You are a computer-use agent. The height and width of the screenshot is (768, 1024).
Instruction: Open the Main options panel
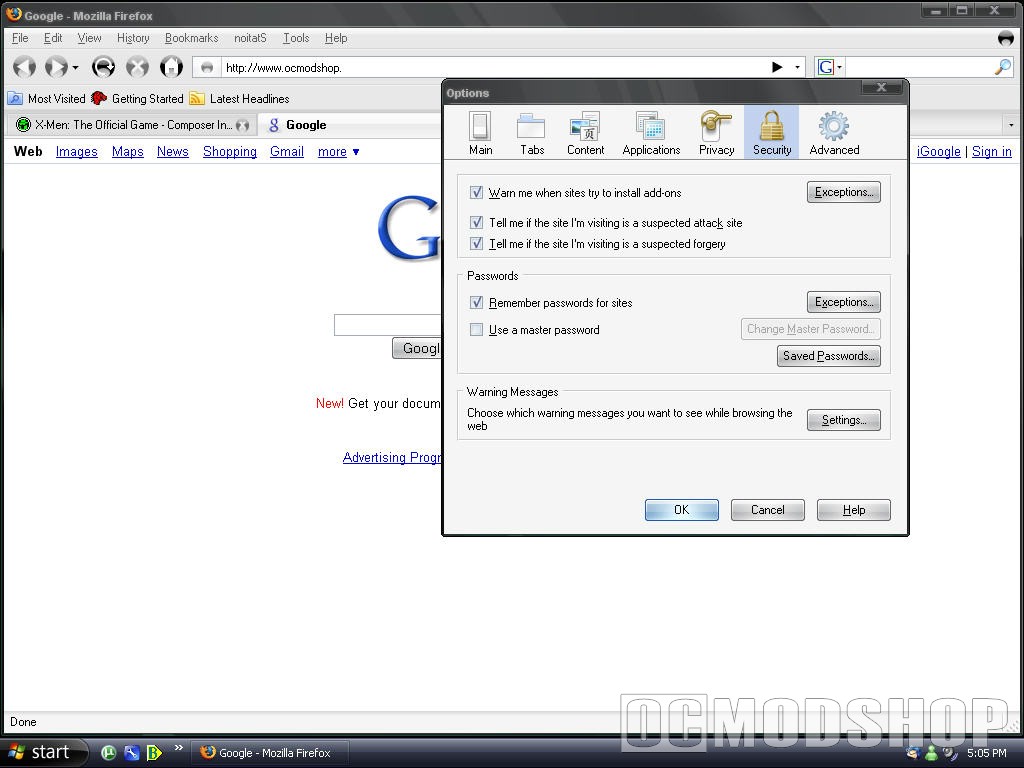pos(481,133)
